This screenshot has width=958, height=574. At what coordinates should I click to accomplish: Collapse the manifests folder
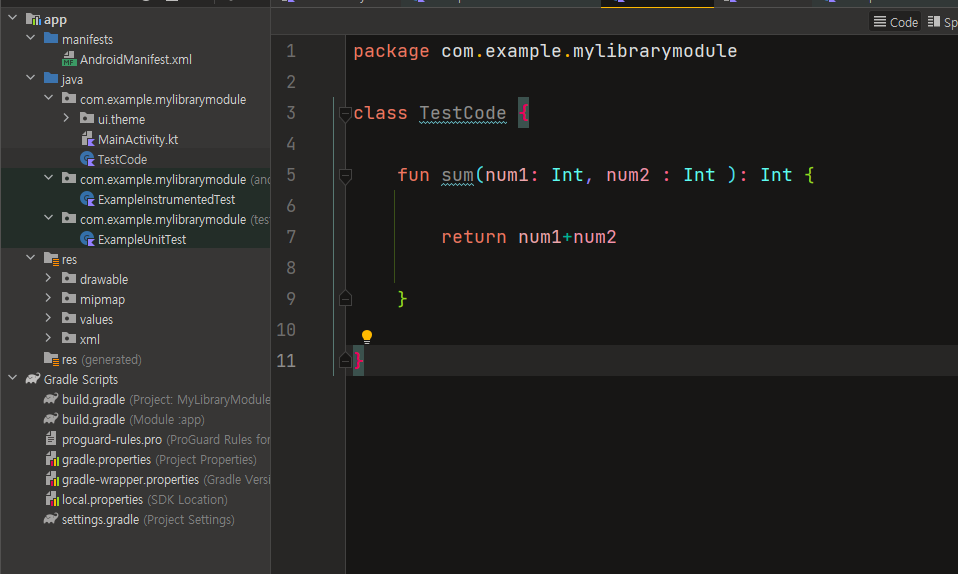pos(31,38)
